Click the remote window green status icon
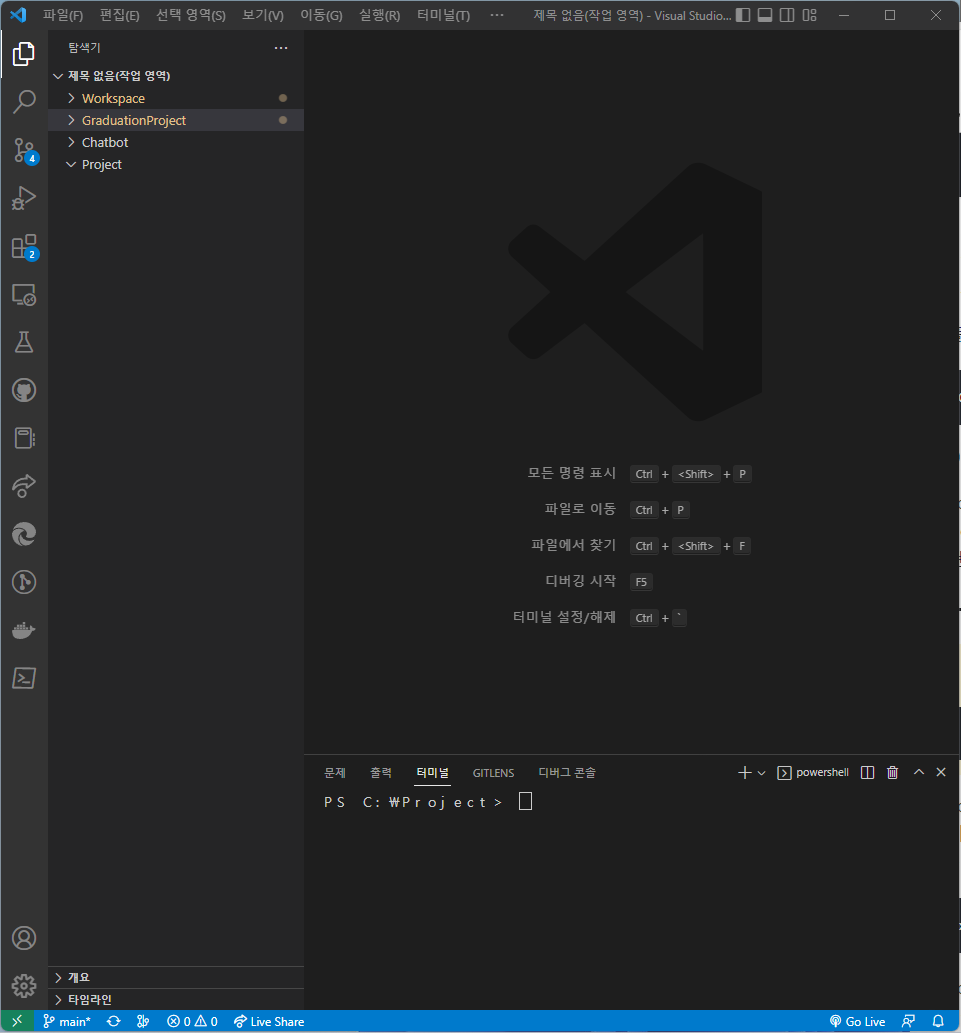Screen dimensions: 961x1033 pyautogui.click(x=17, y=1021)
